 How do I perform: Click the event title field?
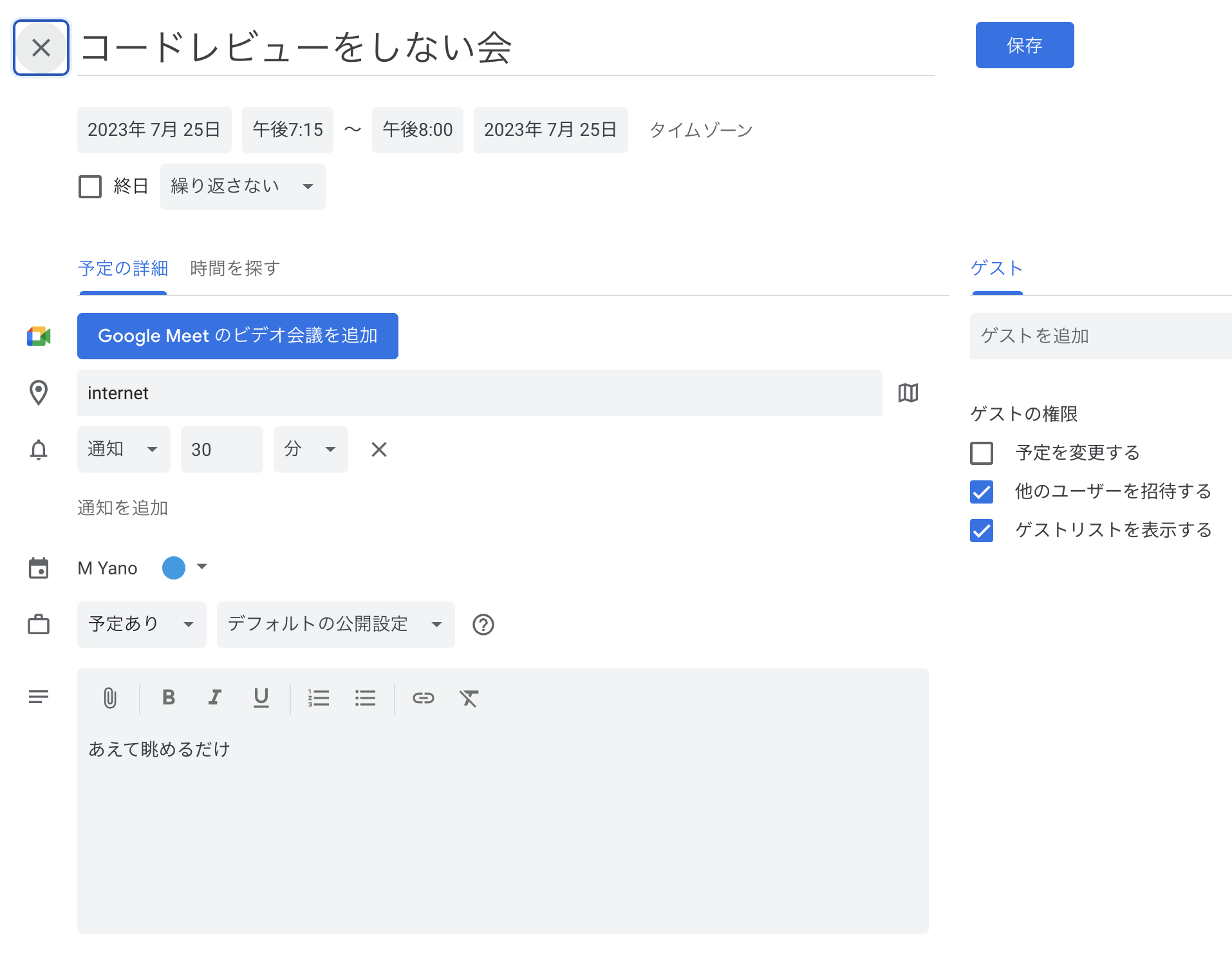[x=506, y=48]
